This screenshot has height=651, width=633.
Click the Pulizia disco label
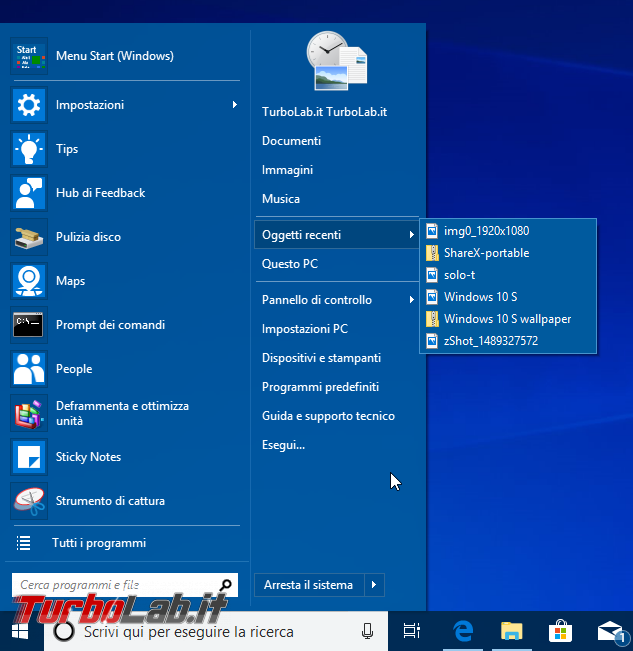(88, 237)
